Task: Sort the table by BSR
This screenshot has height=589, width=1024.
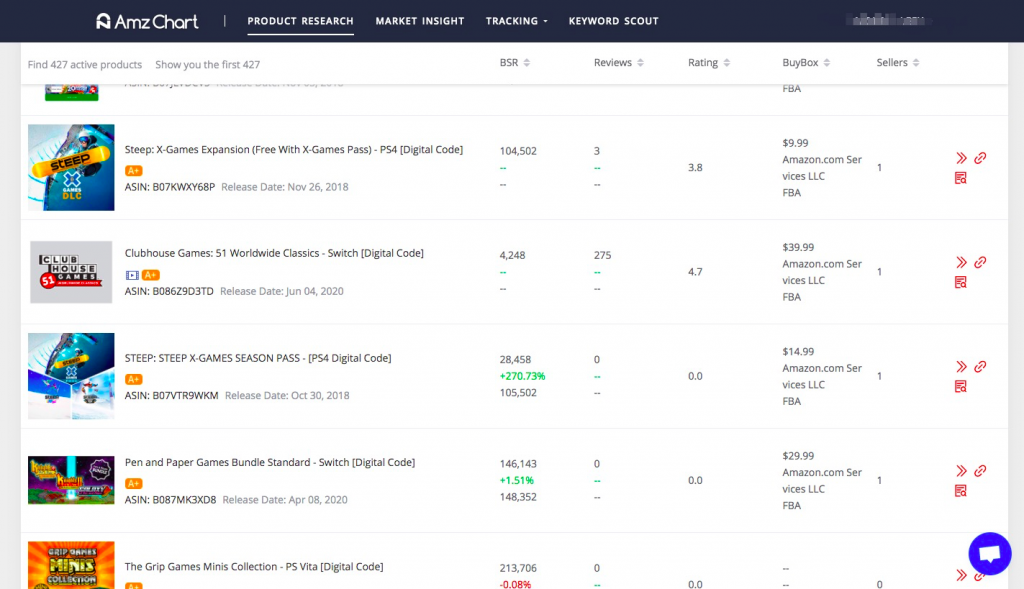Action: pos(515,63)
